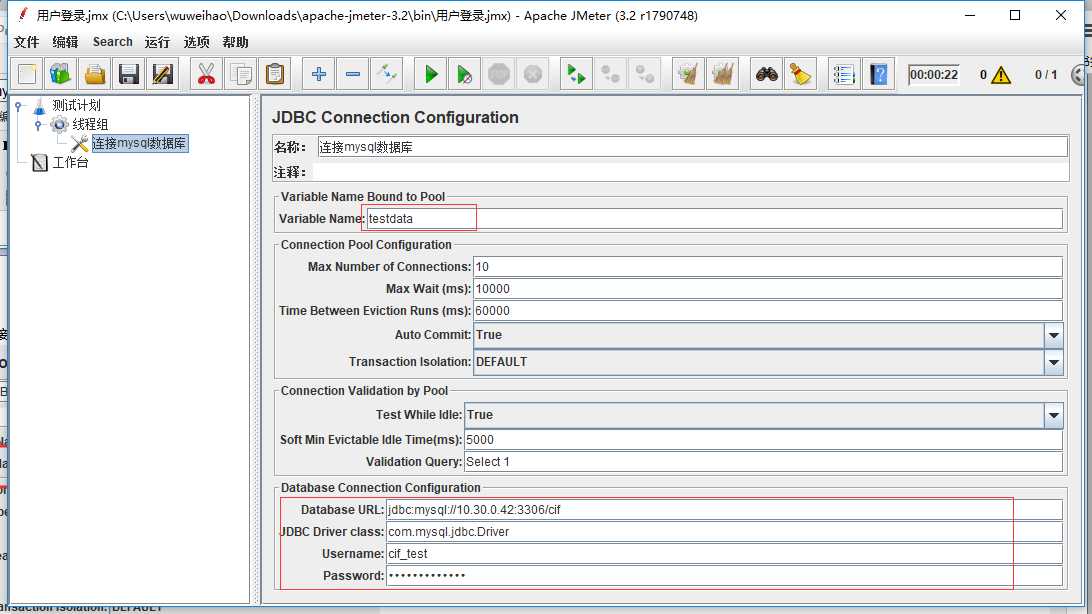The height and width of the screenshot is (614, 1092).
Task: Open the Function Helper list icon
Action: 843,74
